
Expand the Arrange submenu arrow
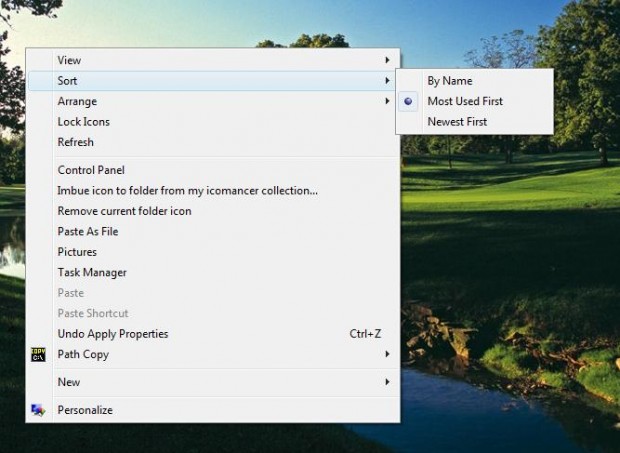(387, 101)
